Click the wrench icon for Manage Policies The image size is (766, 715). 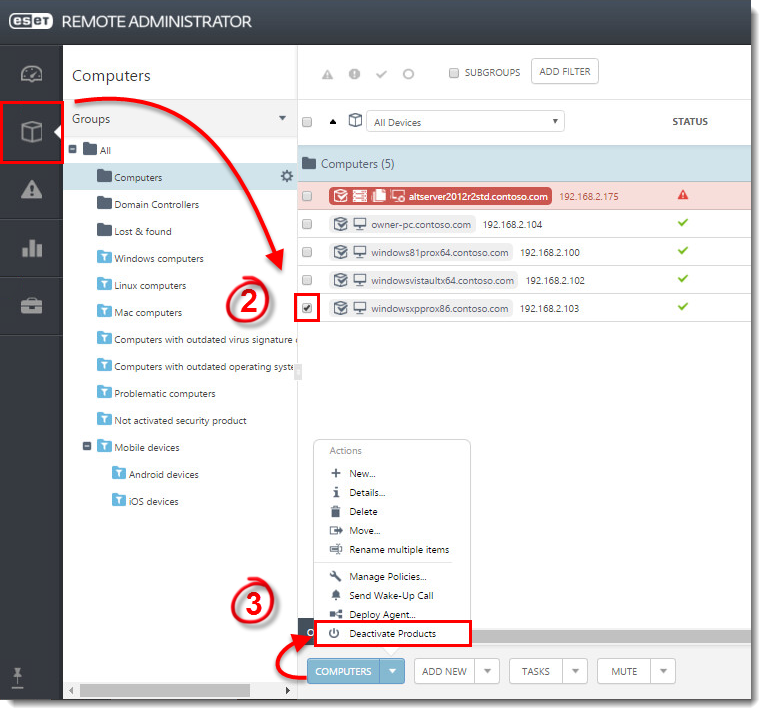tap(335, 576)
